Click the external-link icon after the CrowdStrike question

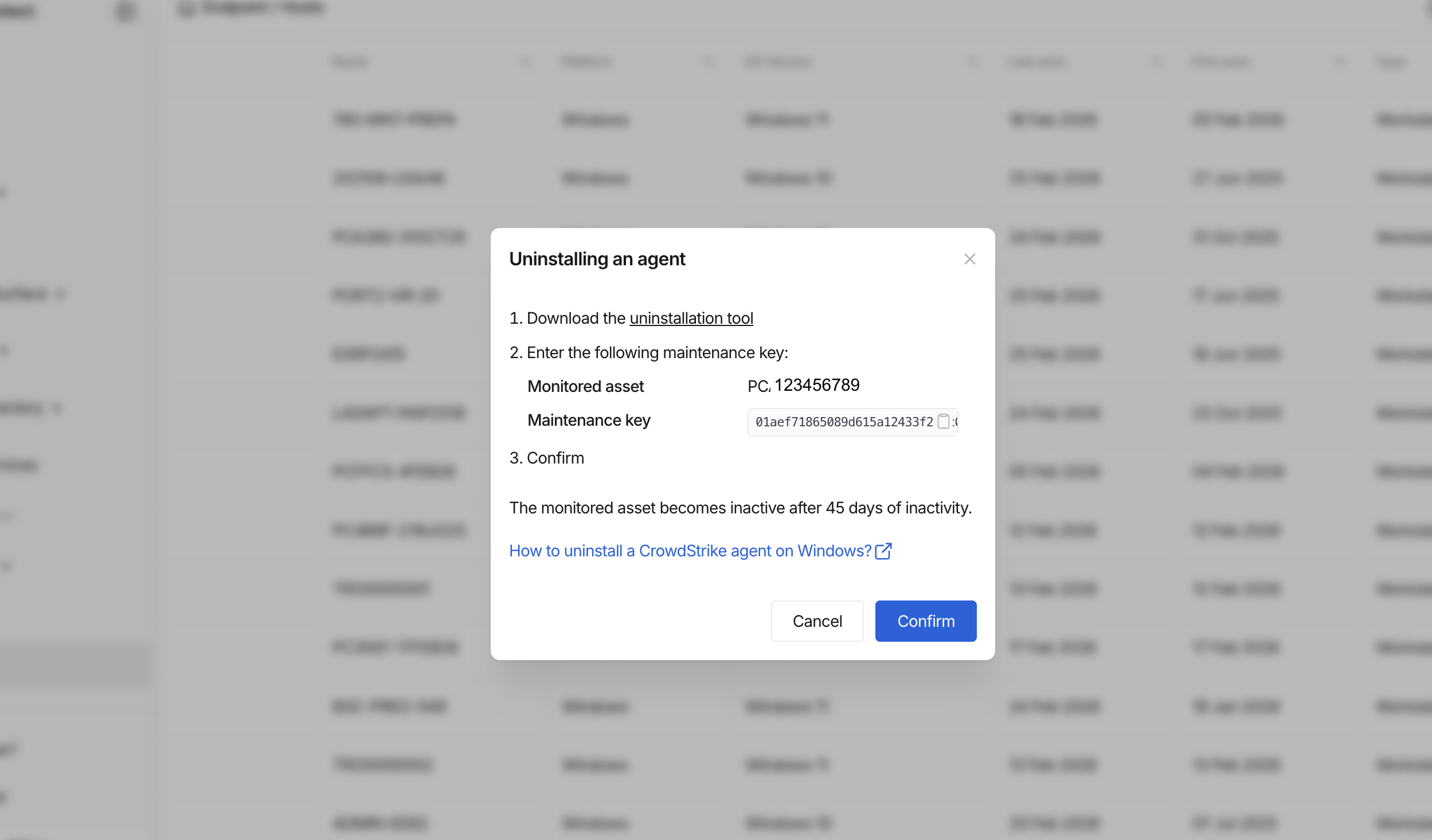pos(883,551)
